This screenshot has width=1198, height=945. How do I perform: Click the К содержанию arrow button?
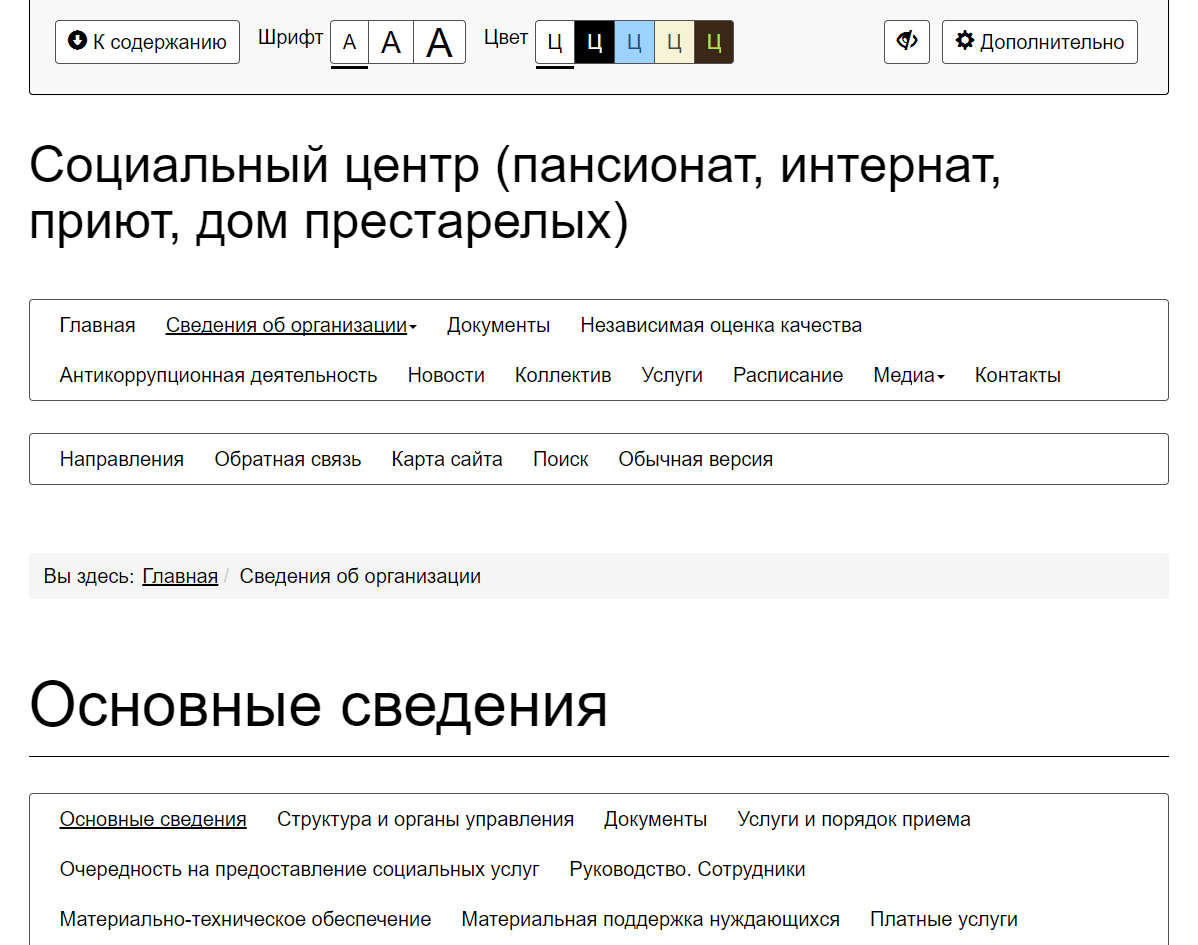click(147, 42)
